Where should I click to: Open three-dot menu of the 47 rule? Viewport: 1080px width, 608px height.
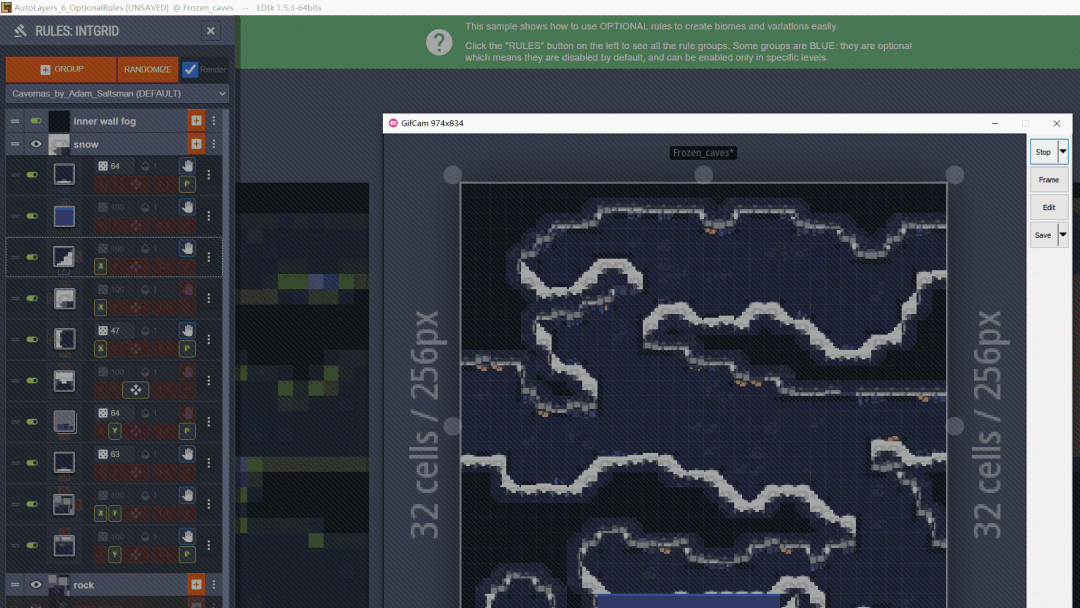coord(209,339)
